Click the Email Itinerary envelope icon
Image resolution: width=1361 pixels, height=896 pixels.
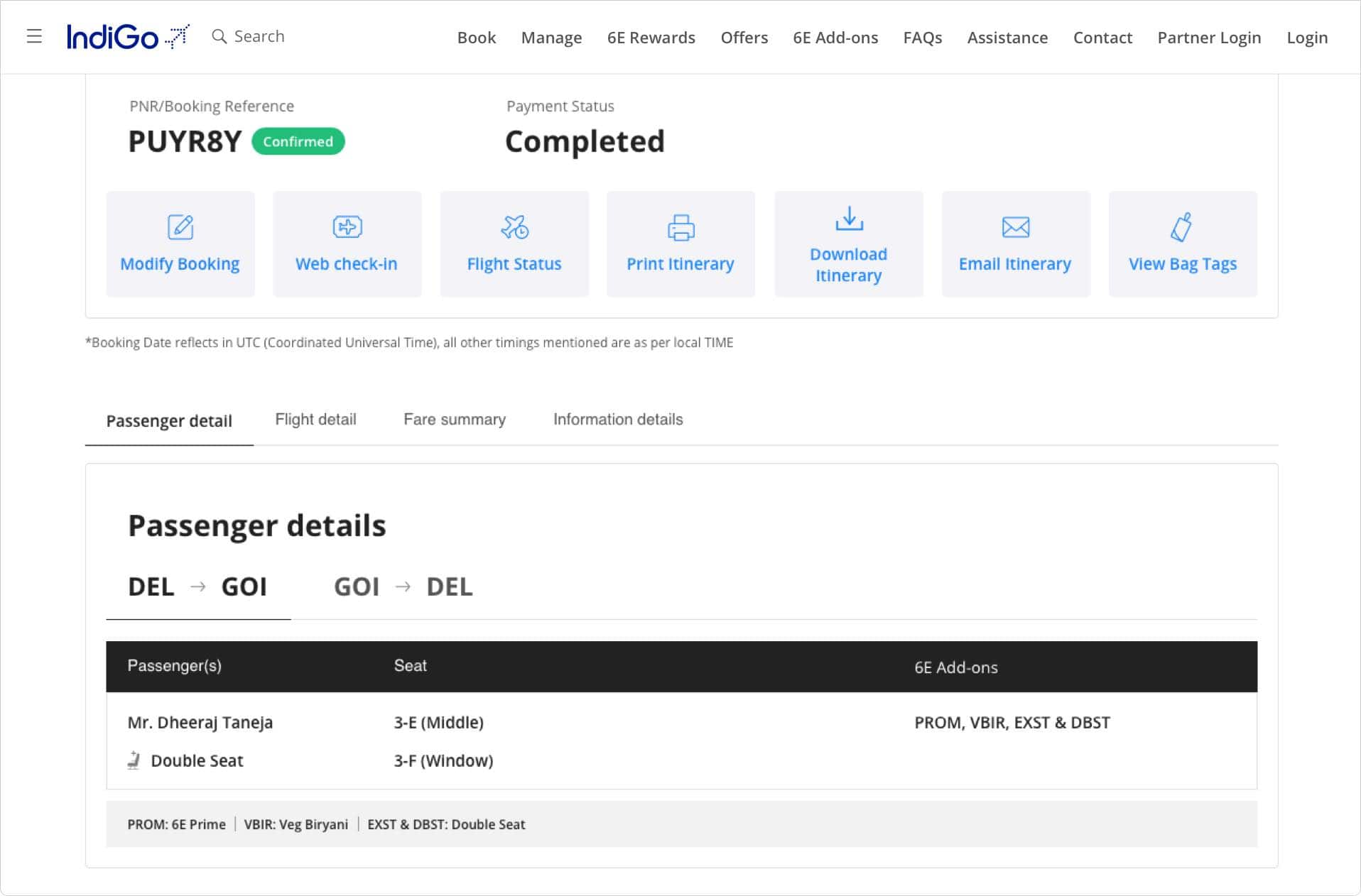click(x=1015, y=227)
